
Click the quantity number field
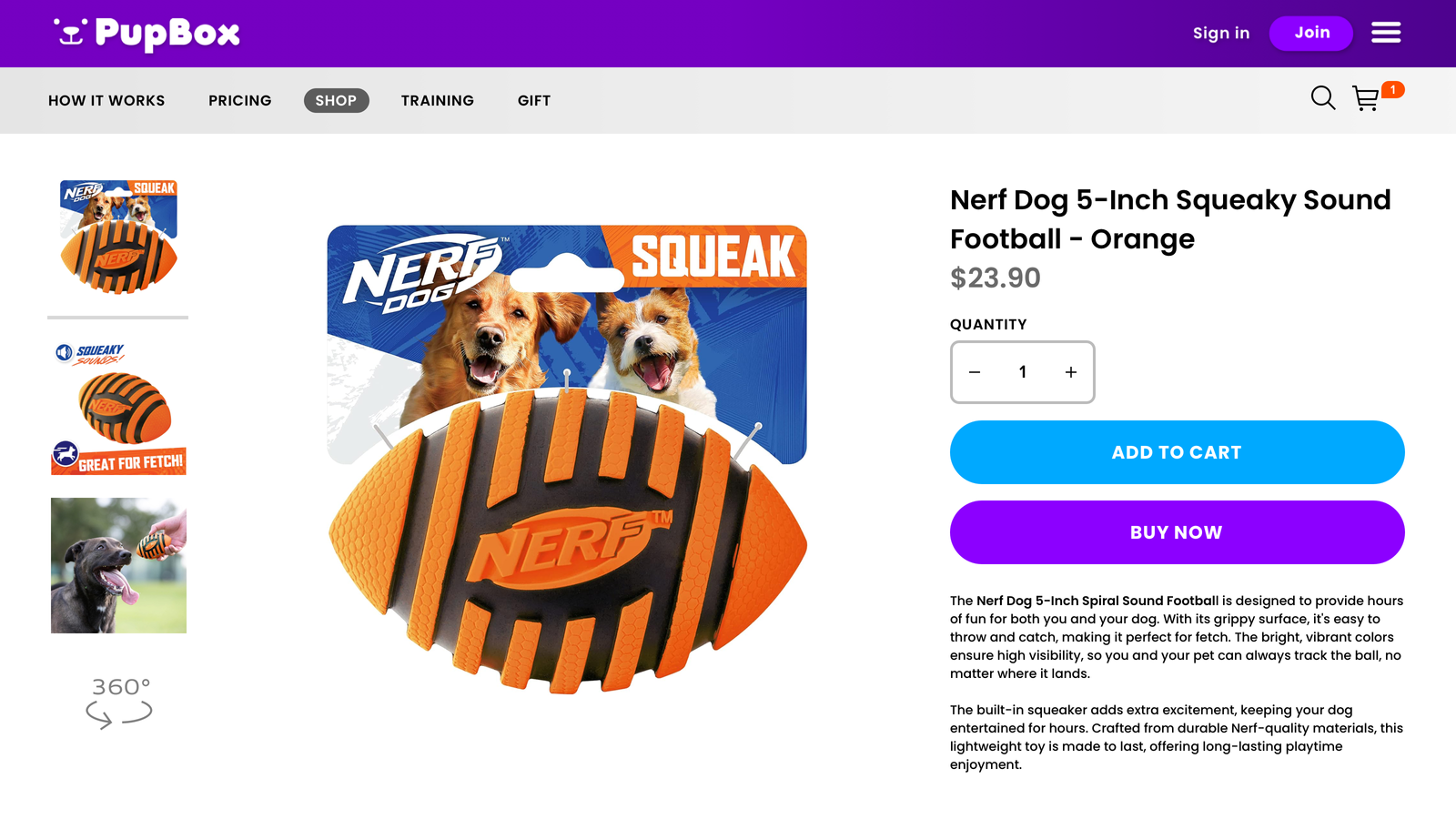(1023, 372)
